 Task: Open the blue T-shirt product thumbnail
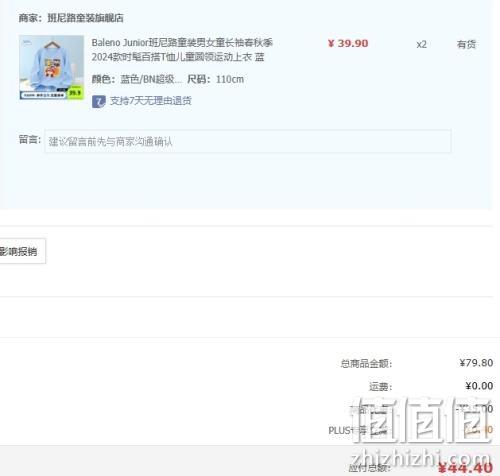point(52,68)
